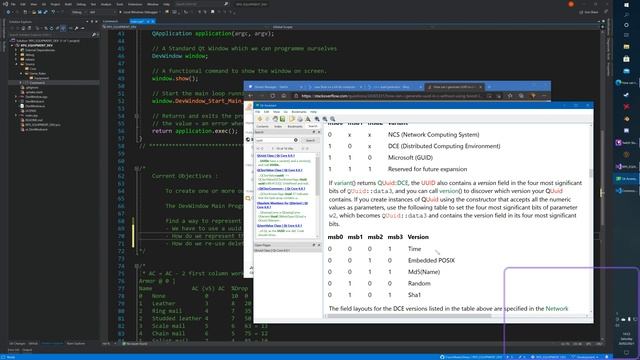The height and width of the screenshot is (360, 640).
Task: Open Windows search from taskbar
Action: tap(627, 15)
